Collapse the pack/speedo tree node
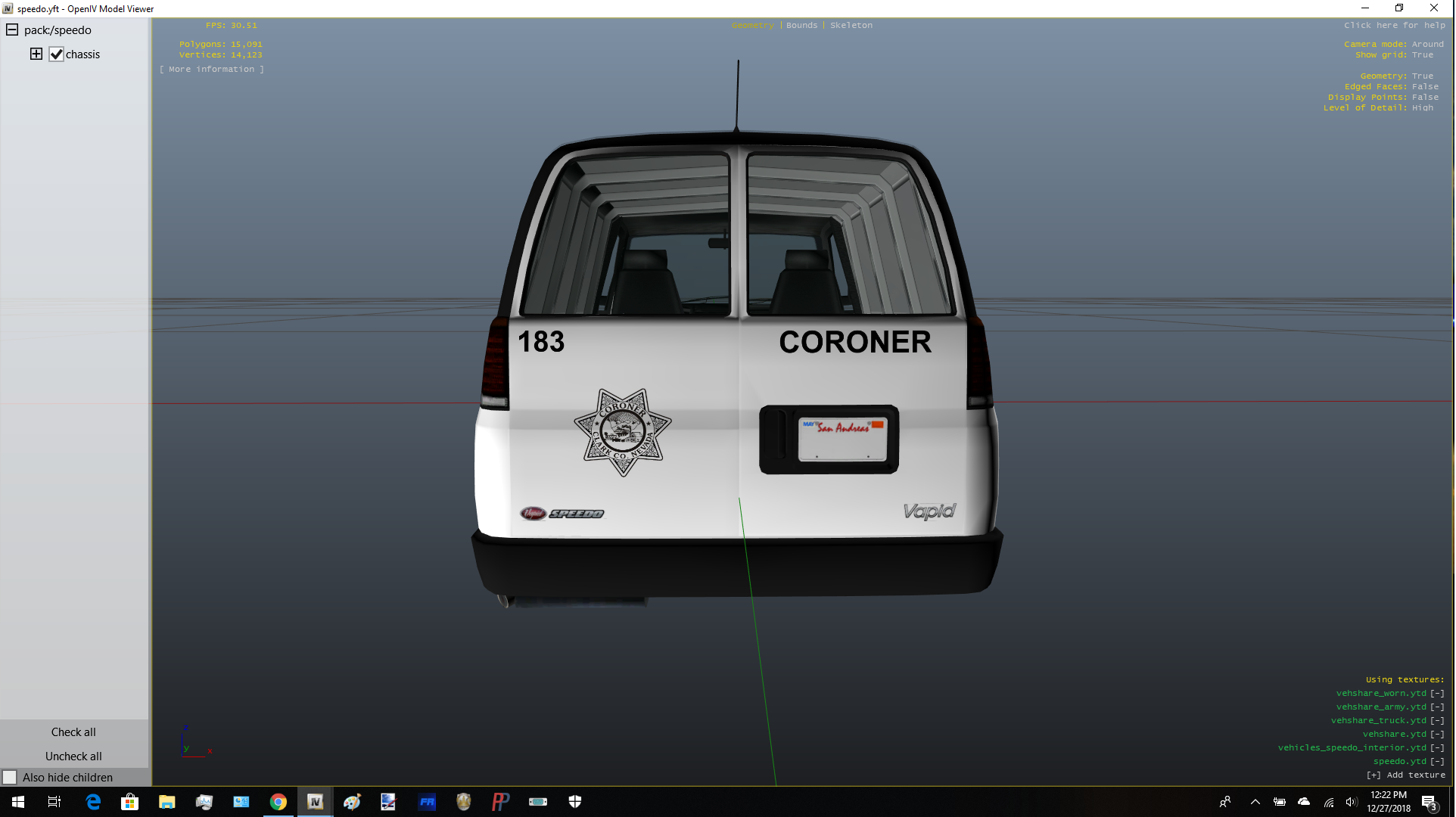The width and height of the screenshot is (1456, 817). tap(12, 30)
